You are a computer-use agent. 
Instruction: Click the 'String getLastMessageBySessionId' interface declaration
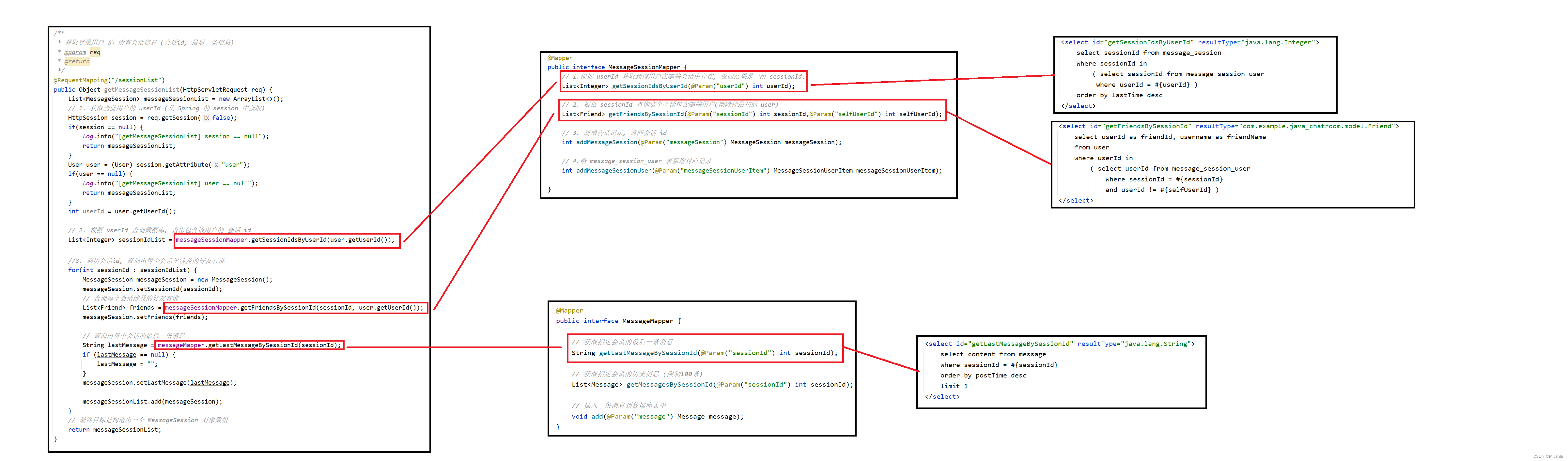(x=704, y=353)
